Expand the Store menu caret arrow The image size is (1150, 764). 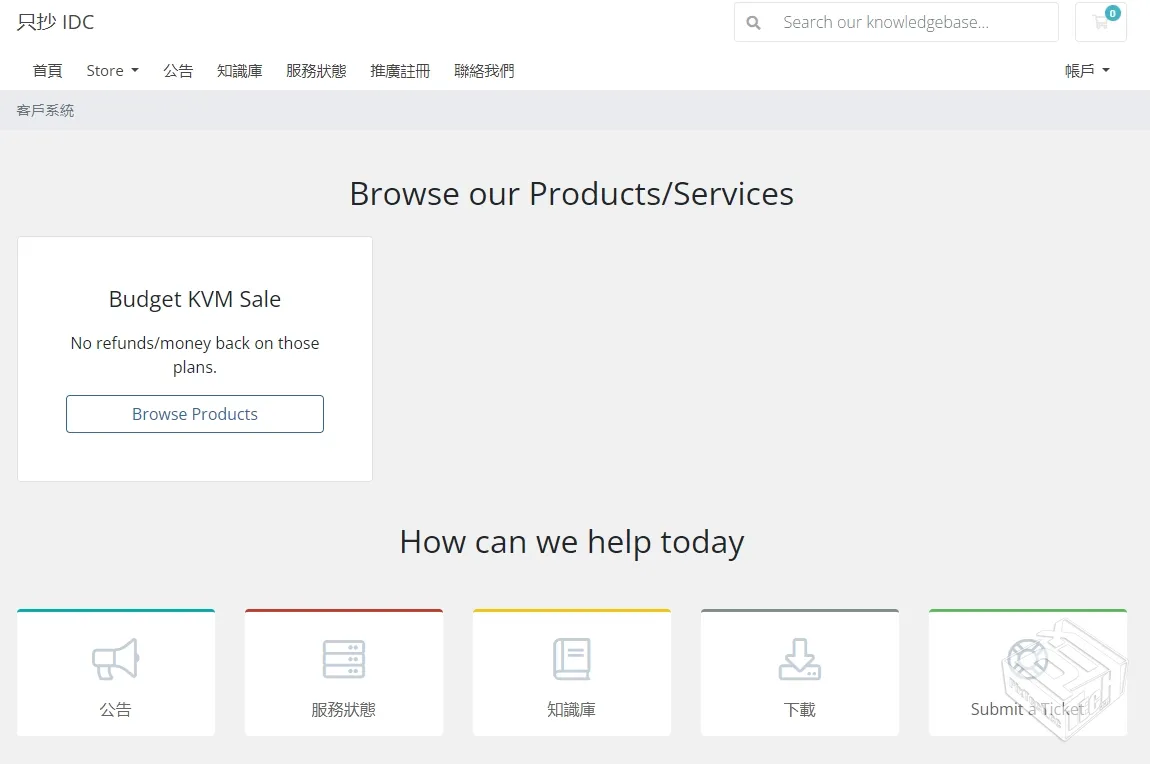(x=136, y=70)
